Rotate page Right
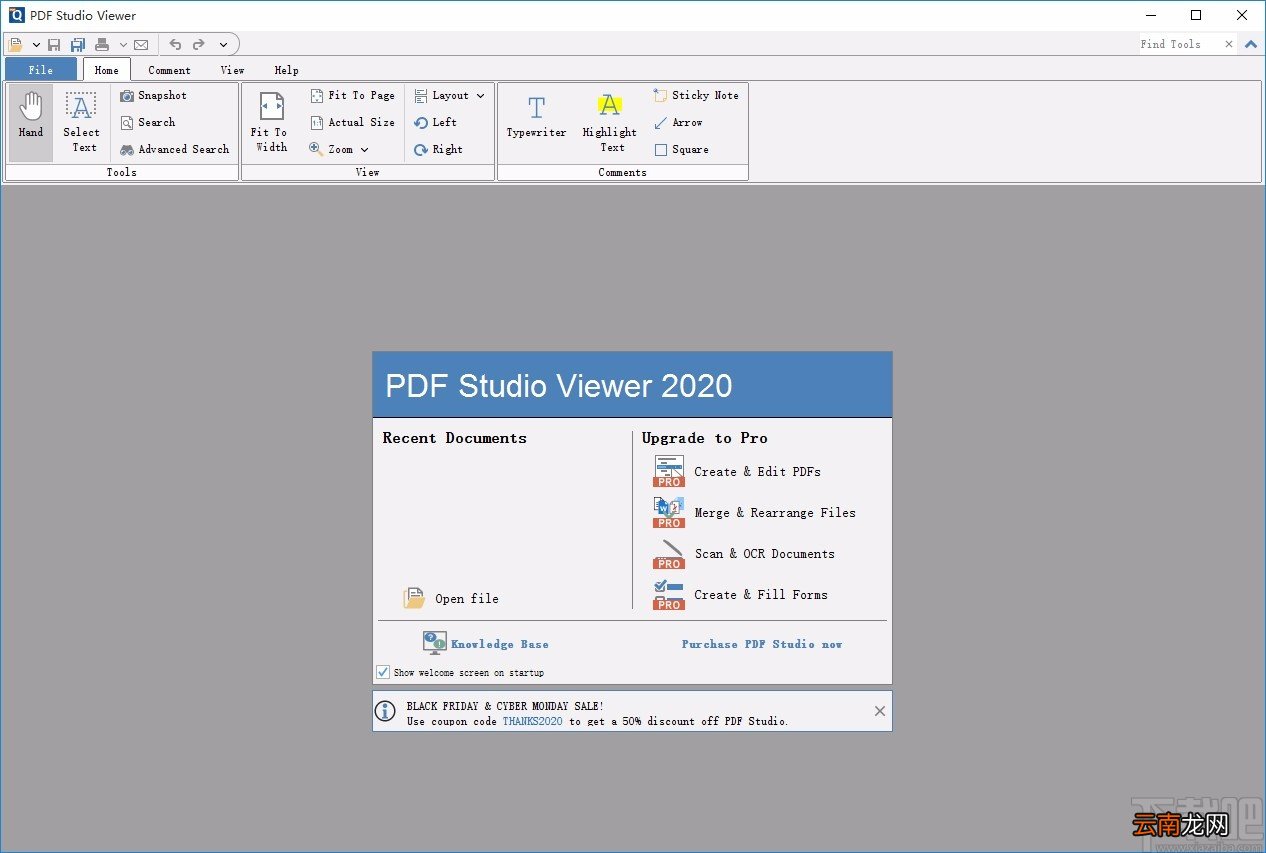The image size is (1266, 853). tap(439, 149)
